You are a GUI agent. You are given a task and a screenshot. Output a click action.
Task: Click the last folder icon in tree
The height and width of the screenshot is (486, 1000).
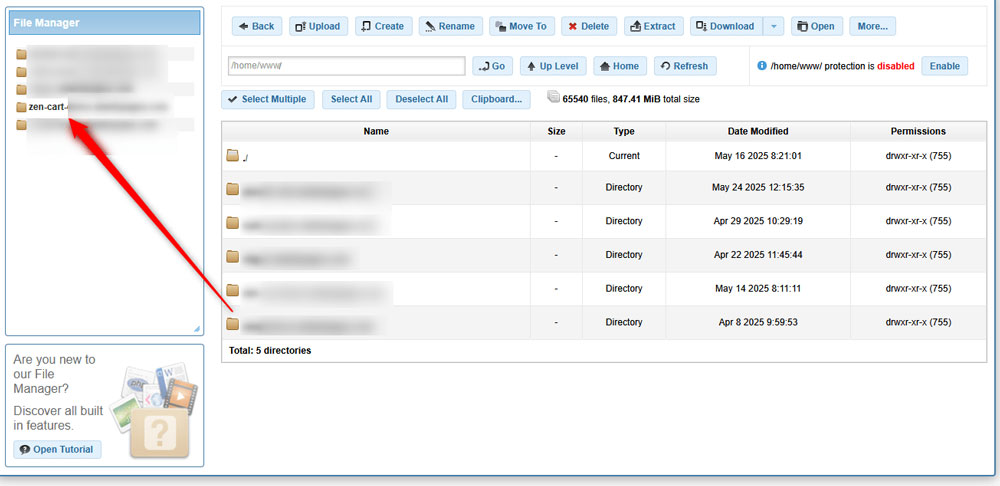(22, 124)
